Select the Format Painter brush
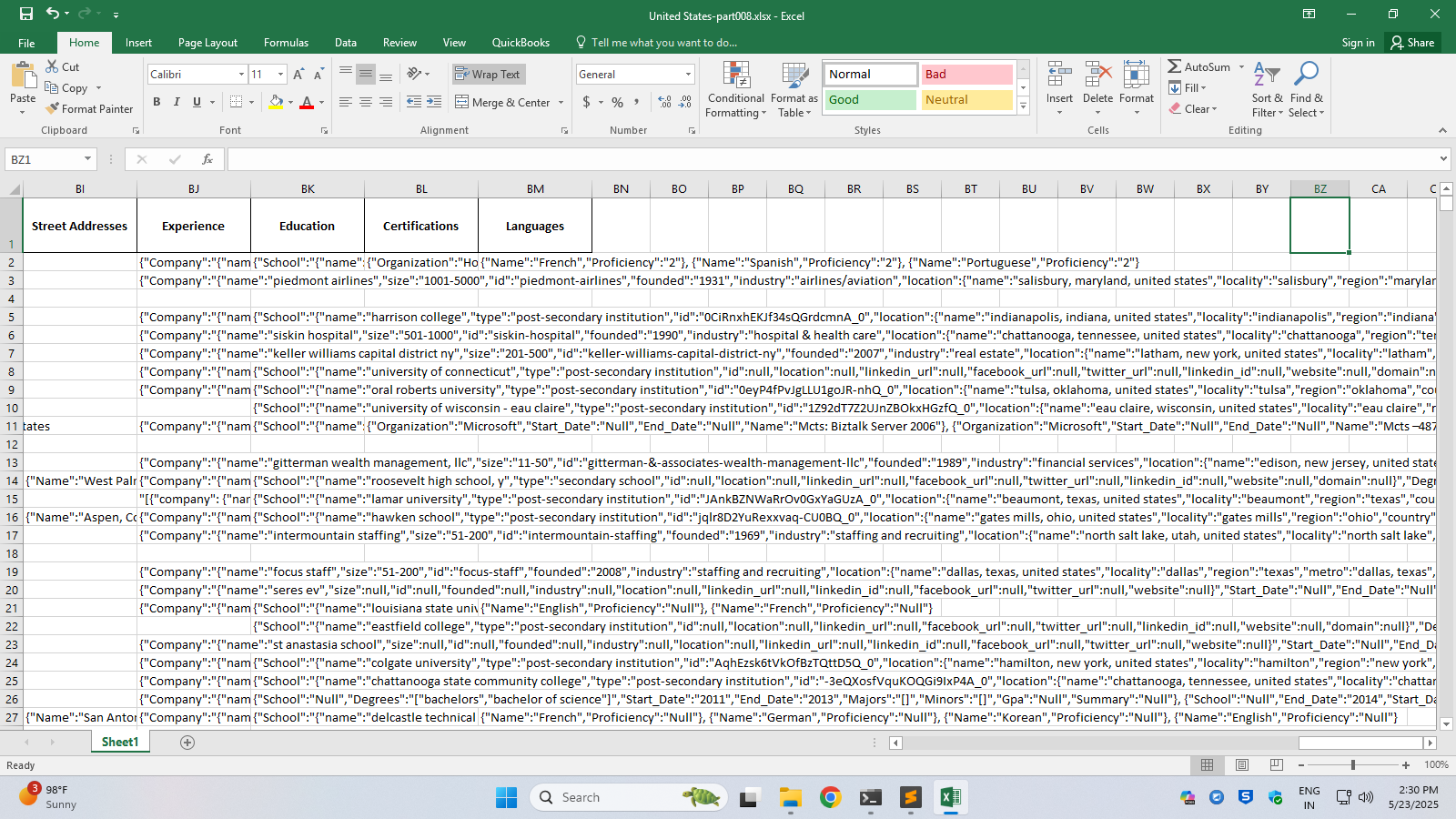 point(52,108)
